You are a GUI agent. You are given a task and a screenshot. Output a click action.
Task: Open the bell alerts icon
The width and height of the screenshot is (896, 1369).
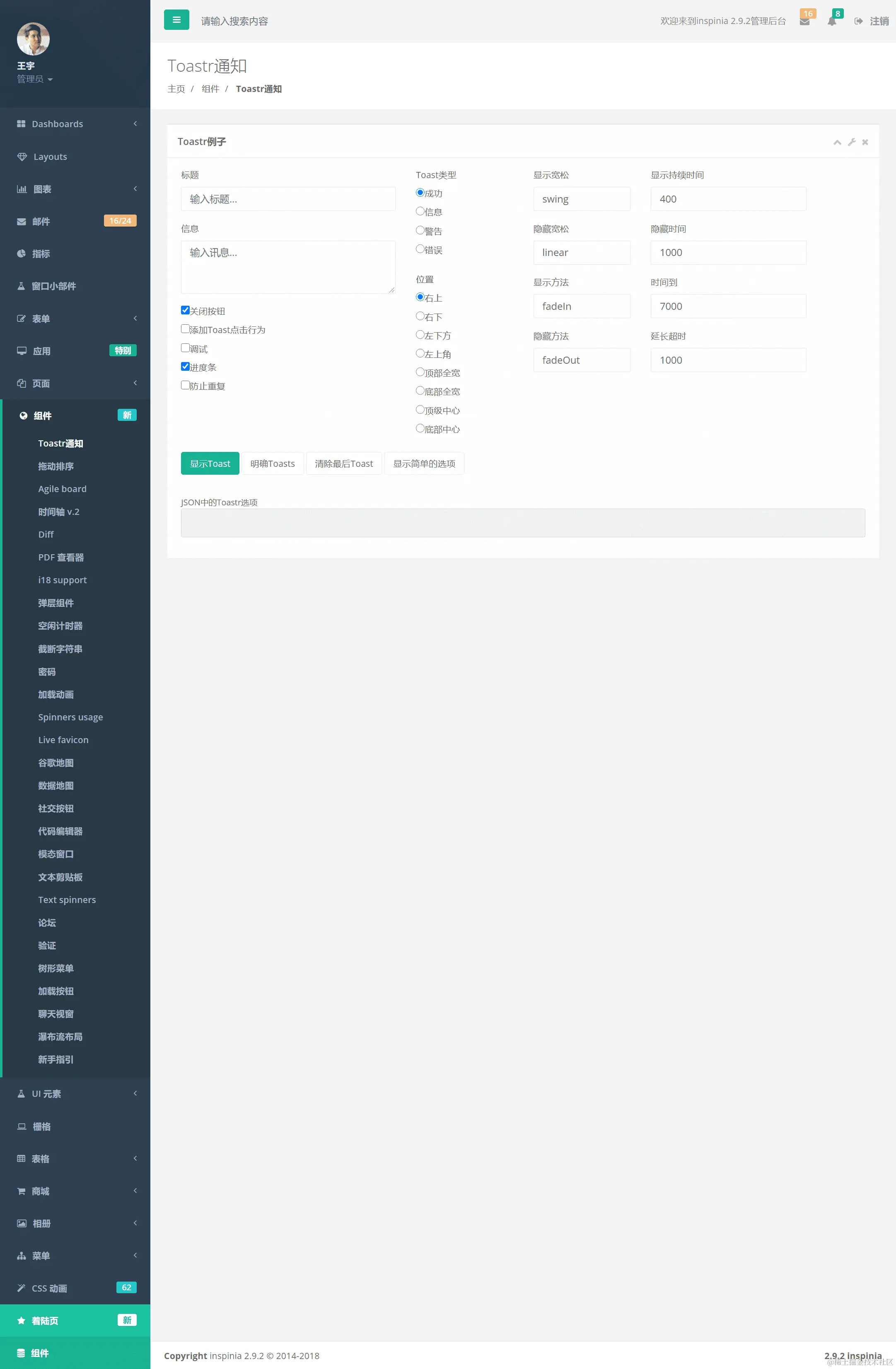(832, 22)
